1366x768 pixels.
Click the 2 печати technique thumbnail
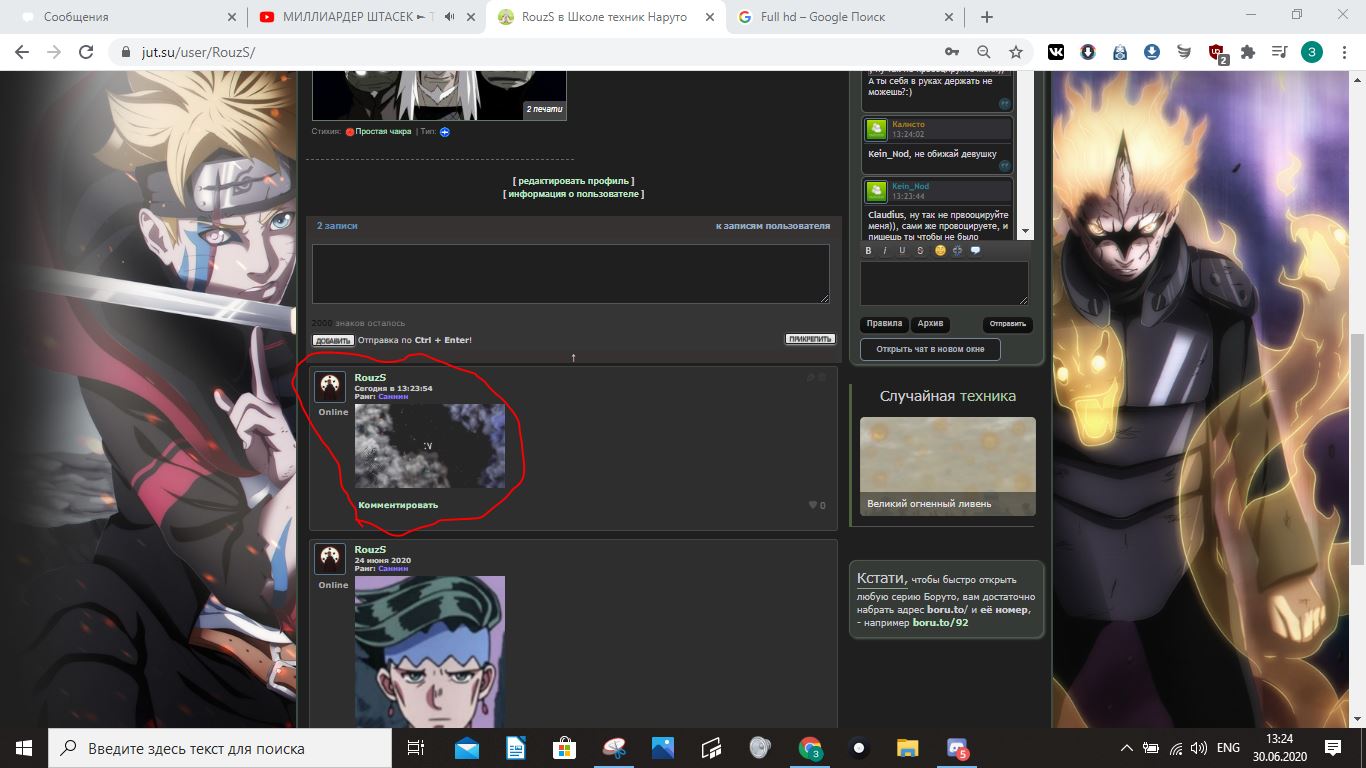coord(439,95)
